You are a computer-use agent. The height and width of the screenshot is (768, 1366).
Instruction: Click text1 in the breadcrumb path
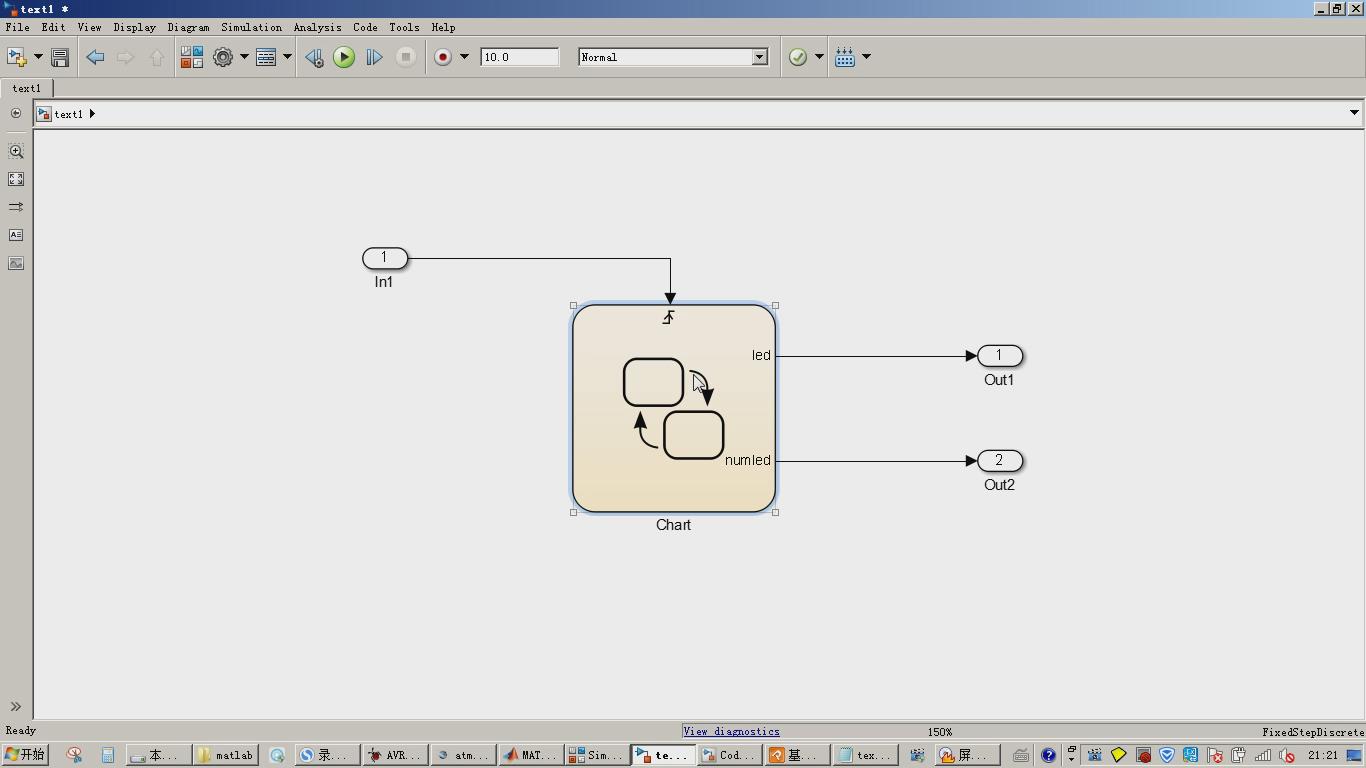click(68, 114)
